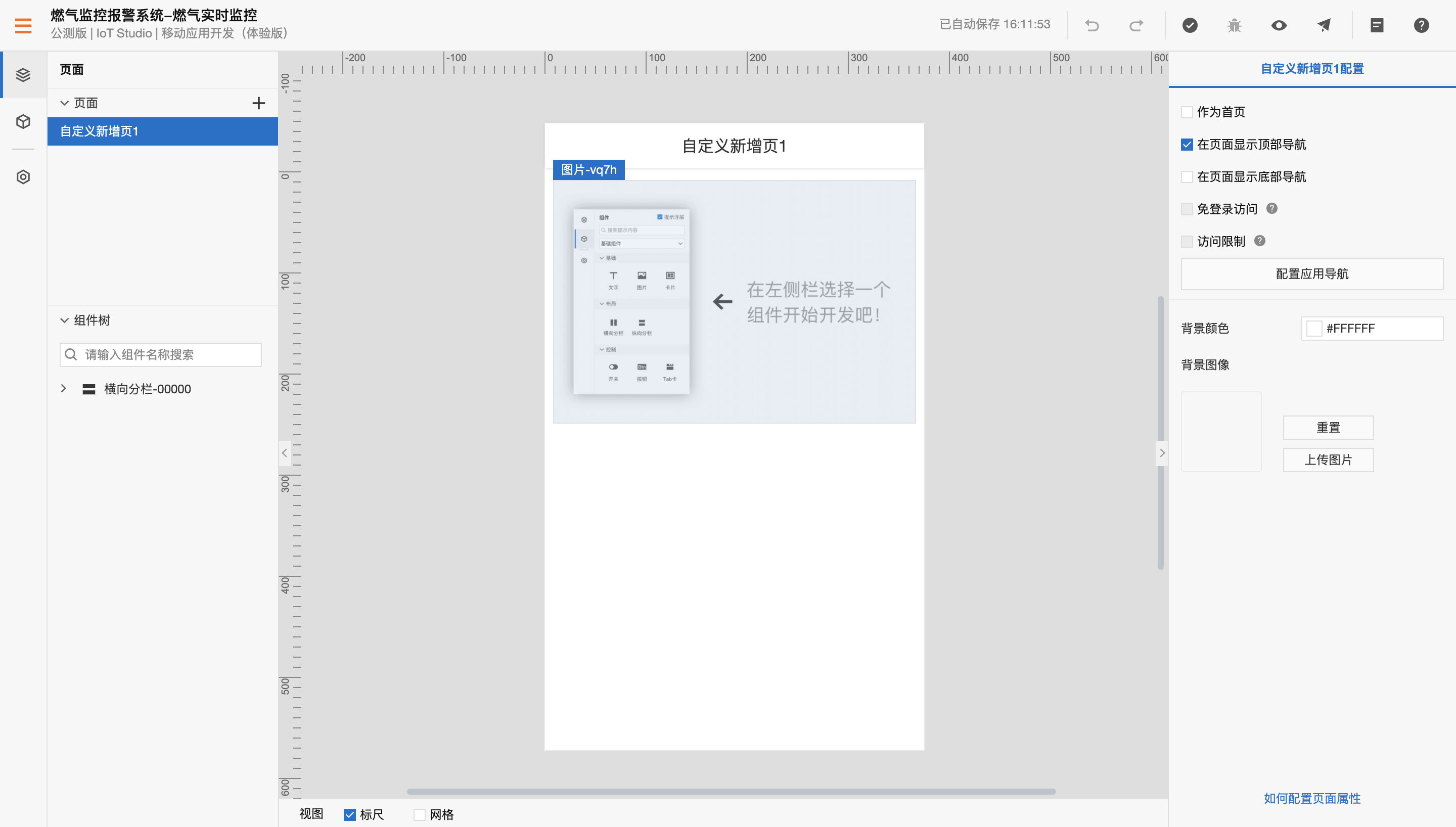Click the 已自动保存 16:11:53 status text
The width and height of the screenshot is (1456, 827).
(x=995, y=24)
